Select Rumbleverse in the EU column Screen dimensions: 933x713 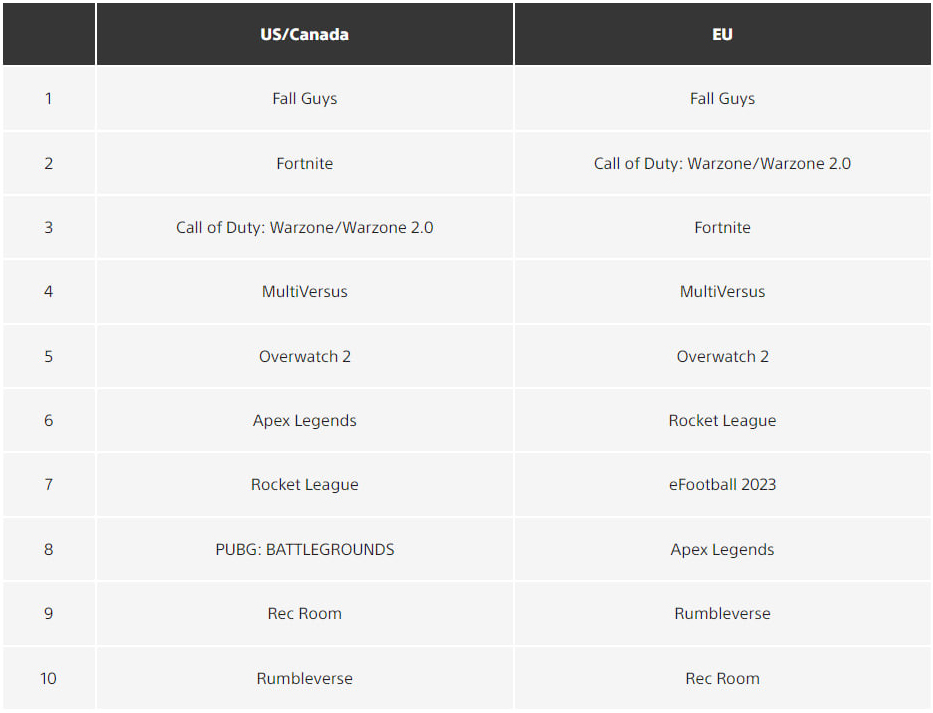(x=722, y=614)
